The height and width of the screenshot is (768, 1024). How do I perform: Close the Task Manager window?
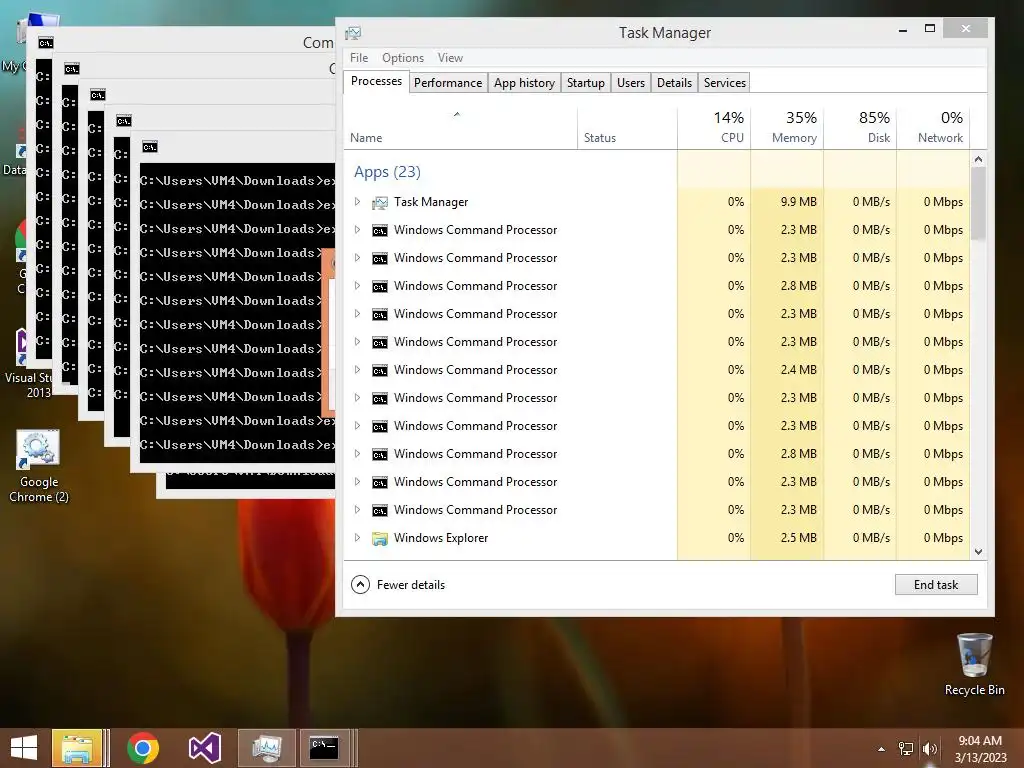(966, 28)
